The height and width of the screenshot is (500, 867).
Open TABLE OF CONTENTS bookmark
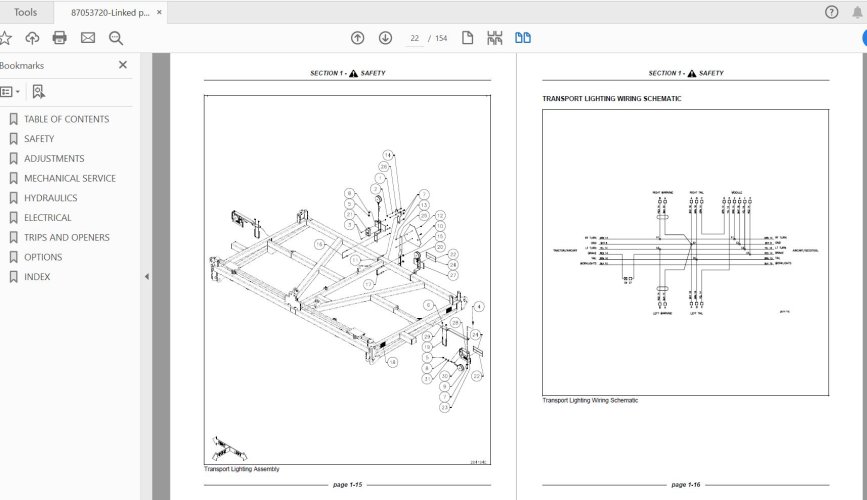coord(66,119)
